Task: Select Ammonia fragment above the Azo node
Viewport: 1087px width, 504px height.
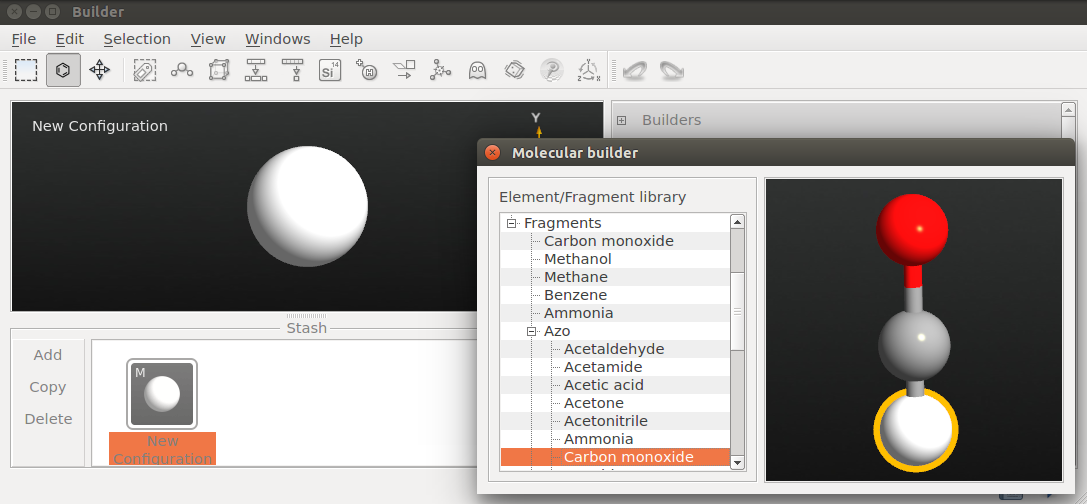Action: [x=579, y=313]
